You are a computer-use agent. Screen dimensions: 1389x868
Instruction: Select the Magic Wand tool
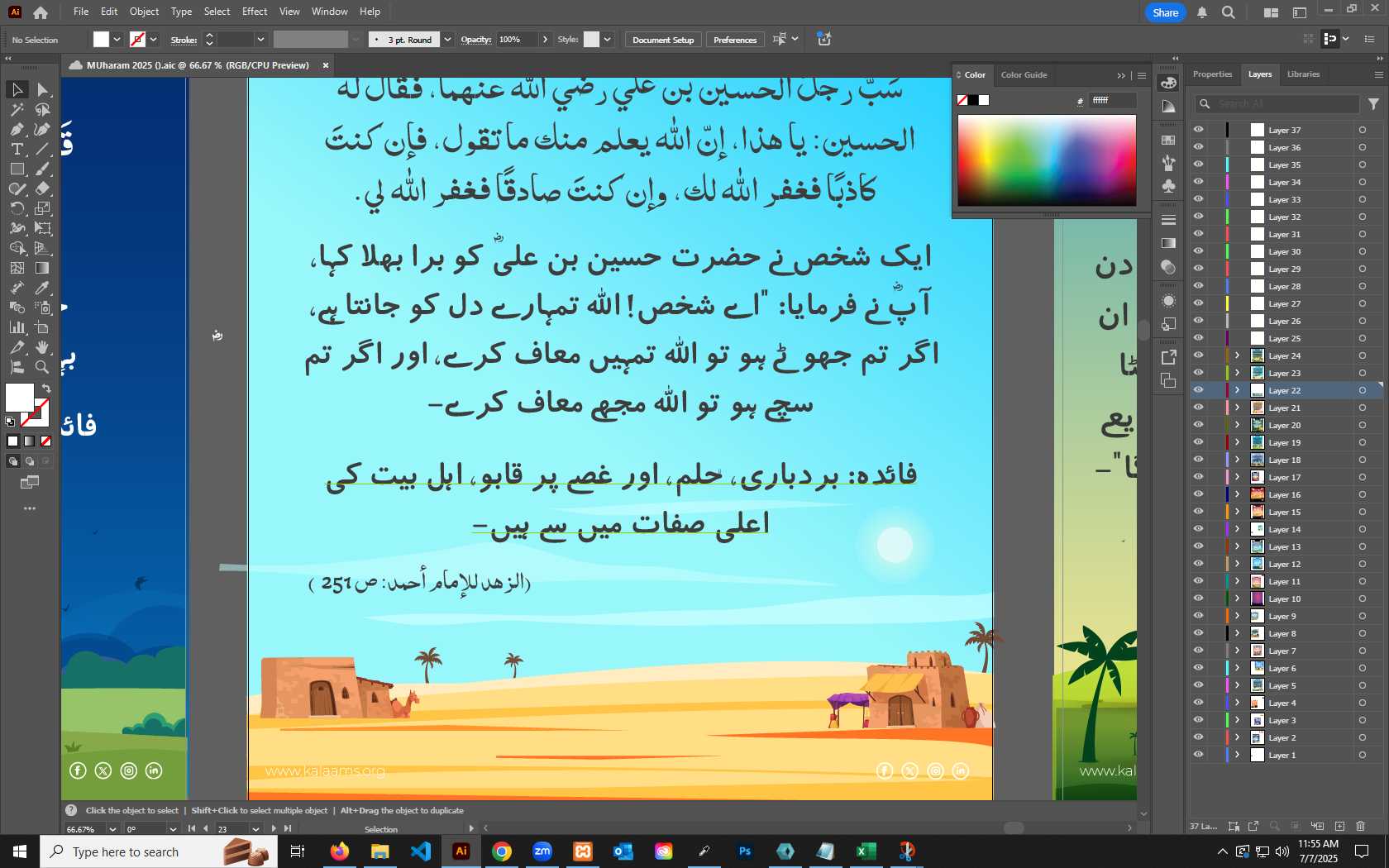click(17, 109)
